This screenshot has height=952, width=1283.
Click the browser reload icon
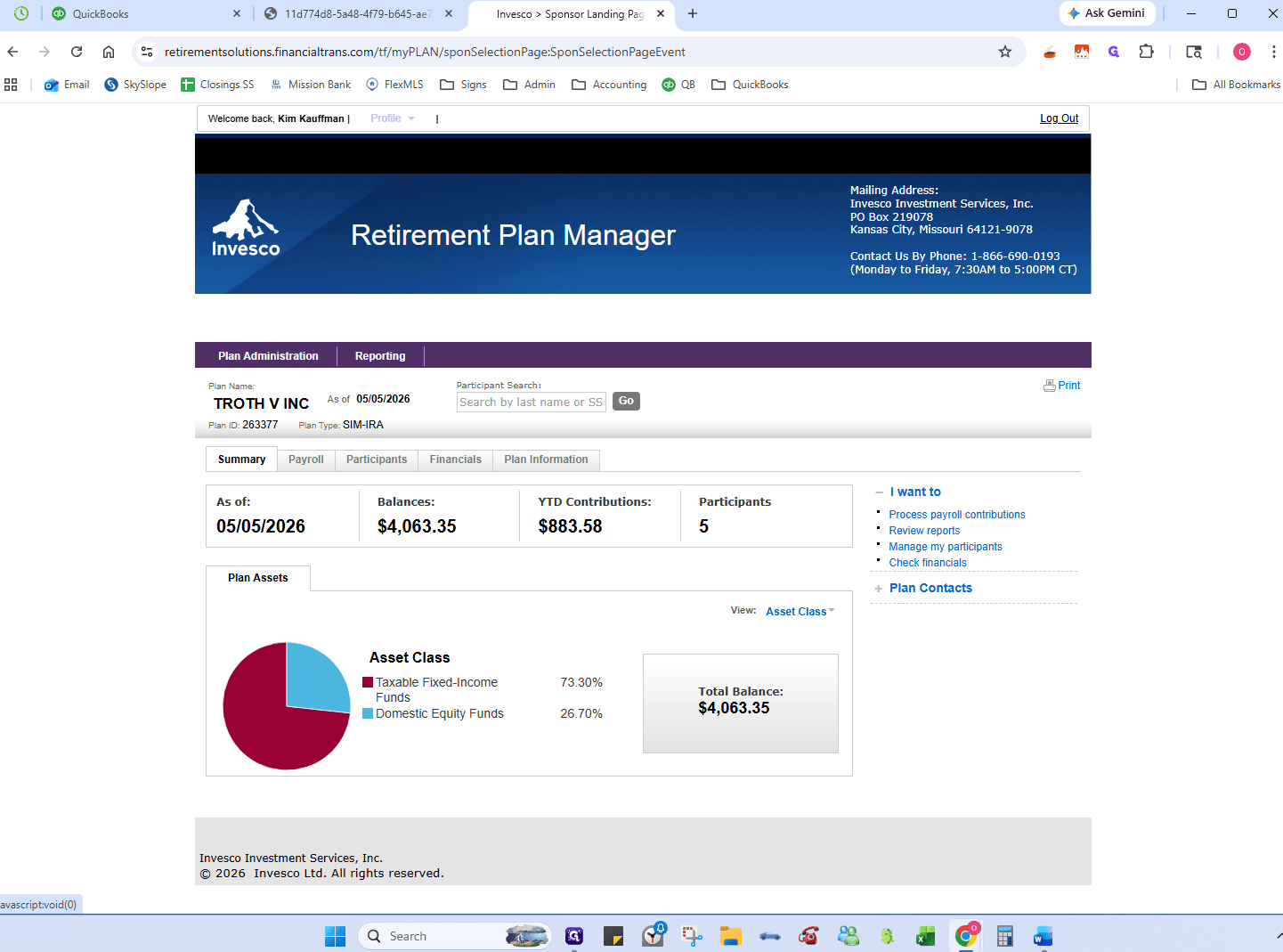(77, 52)
